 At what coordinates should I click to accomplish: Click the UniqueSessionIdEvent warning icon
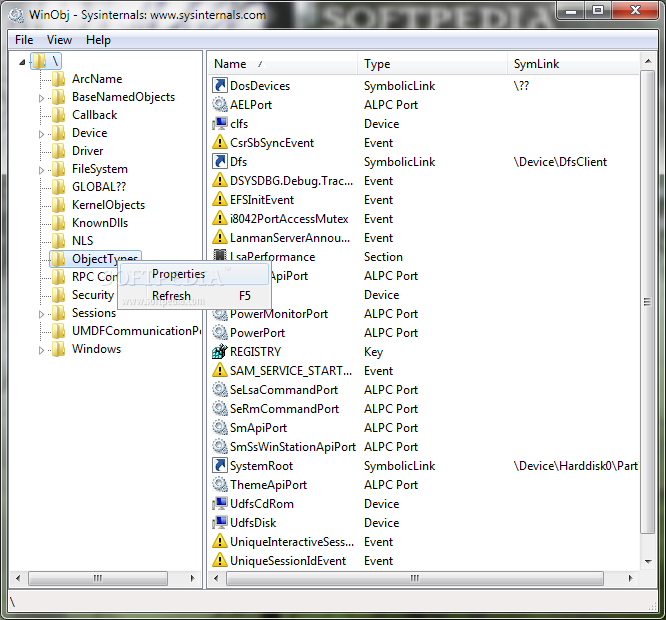[x=220, y=561]
